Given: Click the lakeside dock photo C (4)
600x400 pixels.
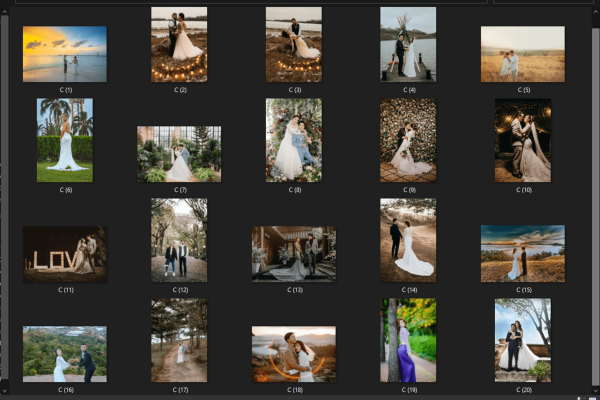Looking at the screenshot, I should [408, 44].
